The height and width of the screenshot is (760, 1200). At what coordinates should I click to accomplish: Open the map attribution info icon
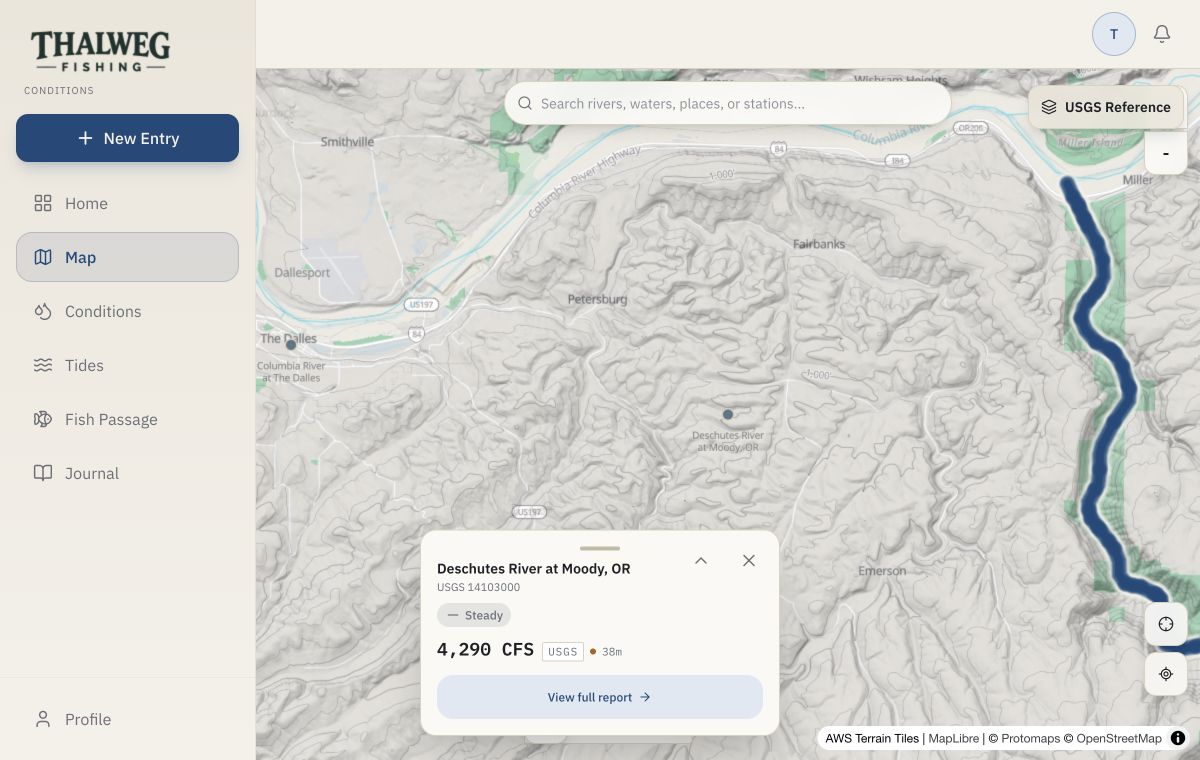(x=1178, y=738)
